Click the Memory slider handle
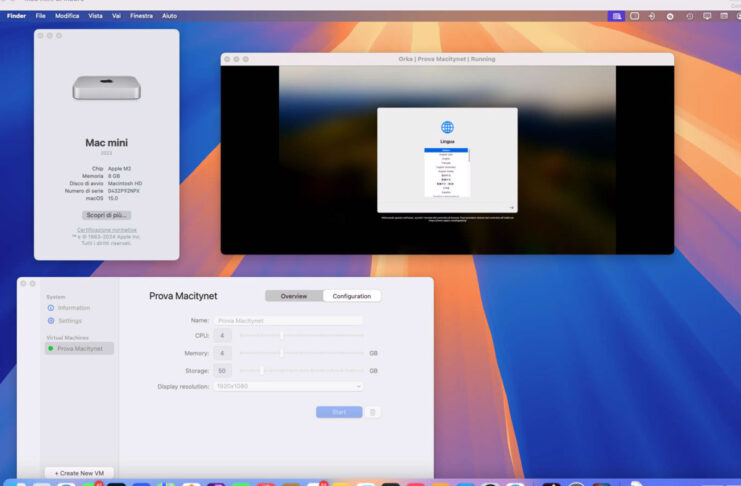The image size is (741, 486). (282, 353)
